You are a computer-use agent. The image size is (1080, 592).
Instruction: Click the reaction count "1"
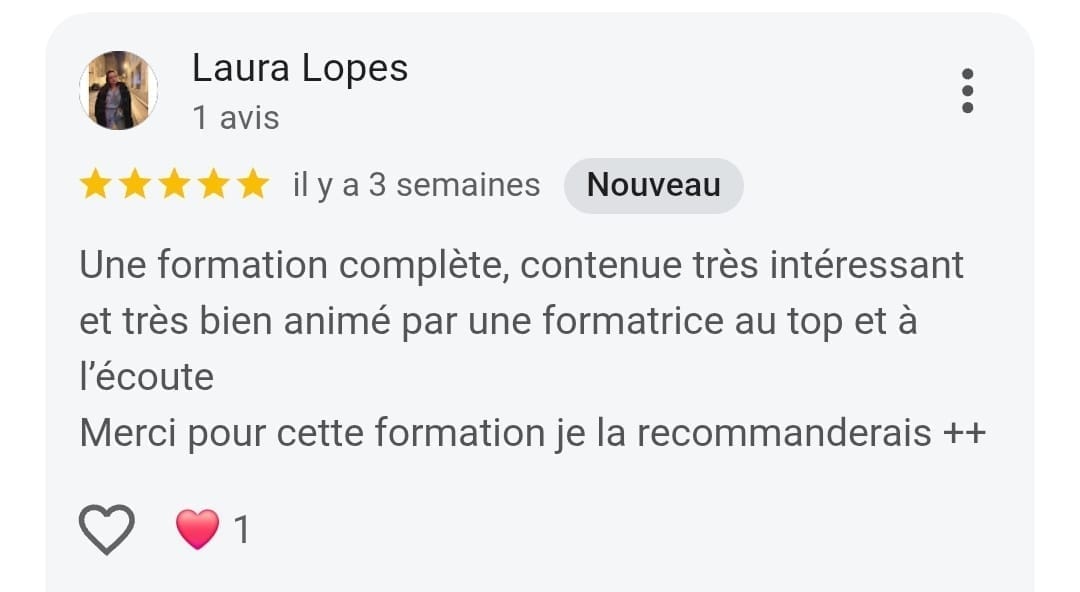click(241, 530)
